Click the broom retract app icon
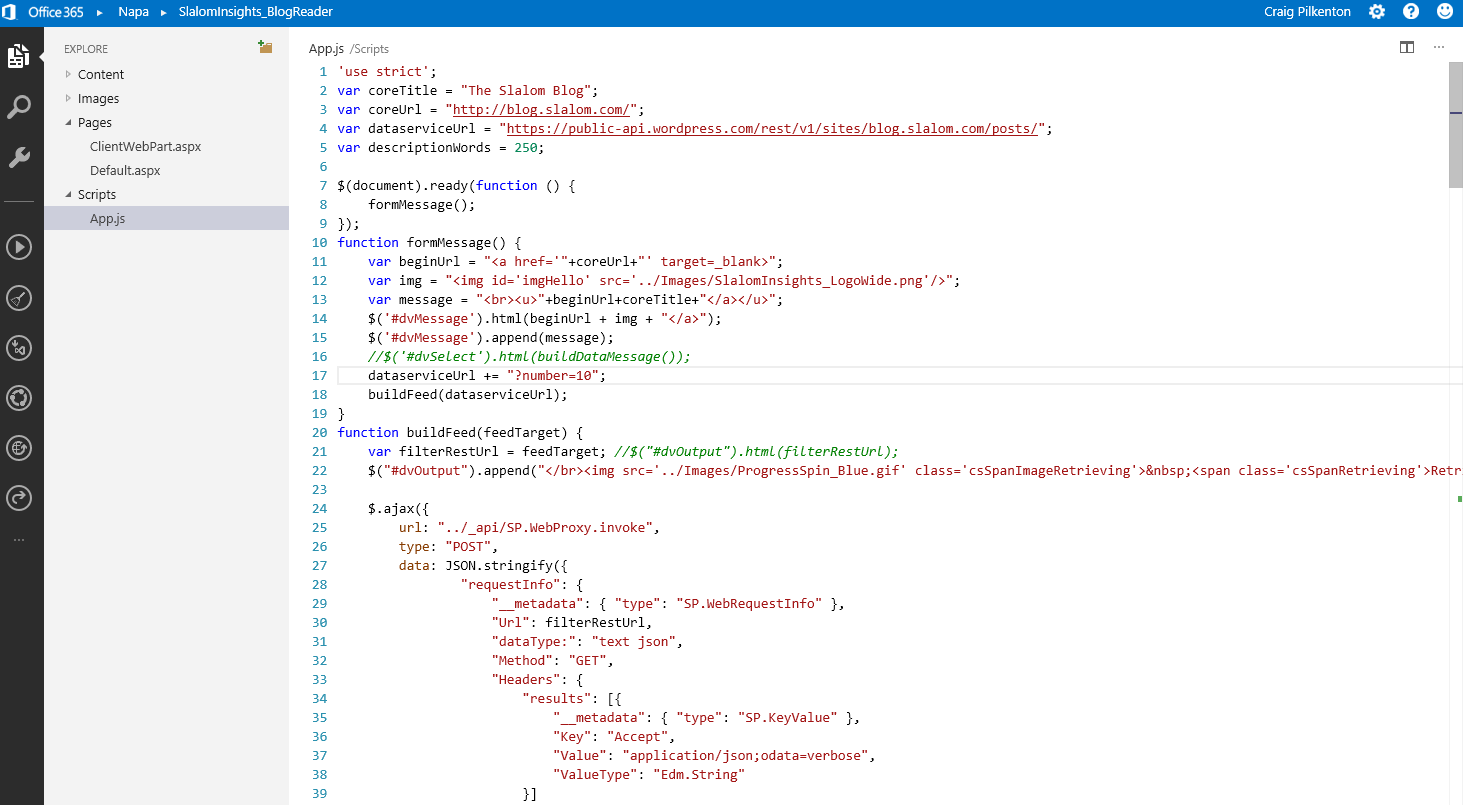The width and height of the screenshot is (1463, 805). coord(18,298)
